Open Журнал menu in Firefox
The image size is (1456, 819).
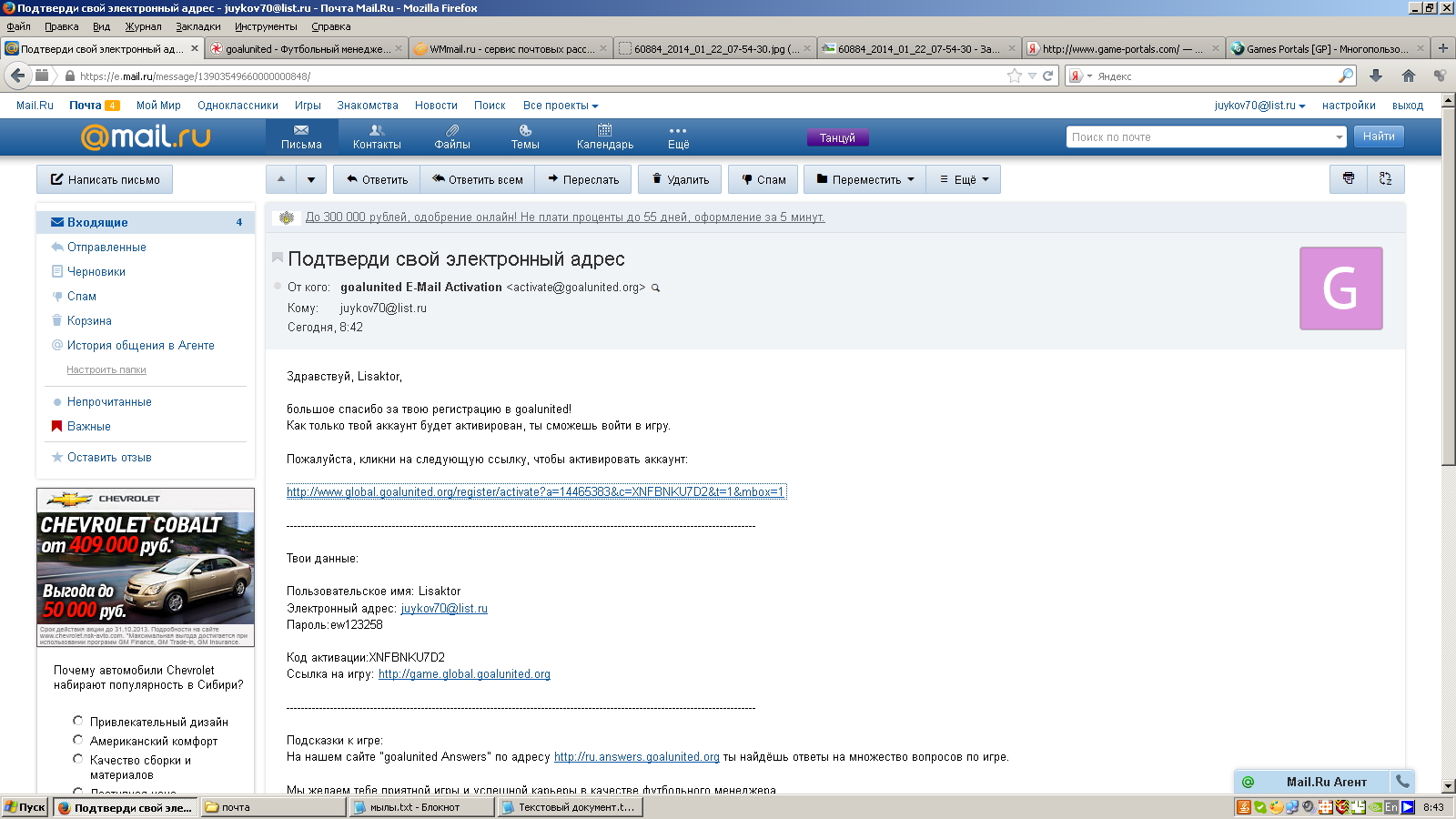pyautogui.click(x=143, y=26)
